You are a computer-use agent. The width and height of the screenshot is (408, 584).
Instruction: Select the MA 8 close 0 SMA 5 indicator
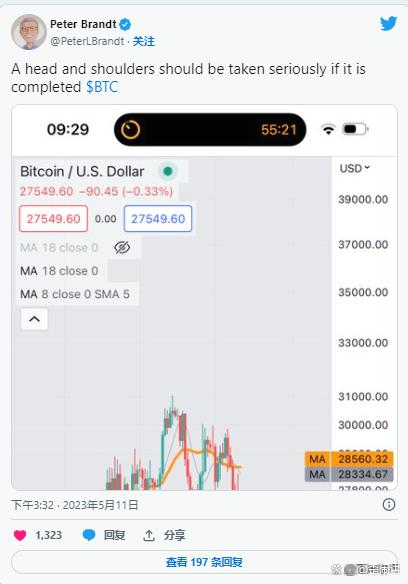click(x=75, y=294)
